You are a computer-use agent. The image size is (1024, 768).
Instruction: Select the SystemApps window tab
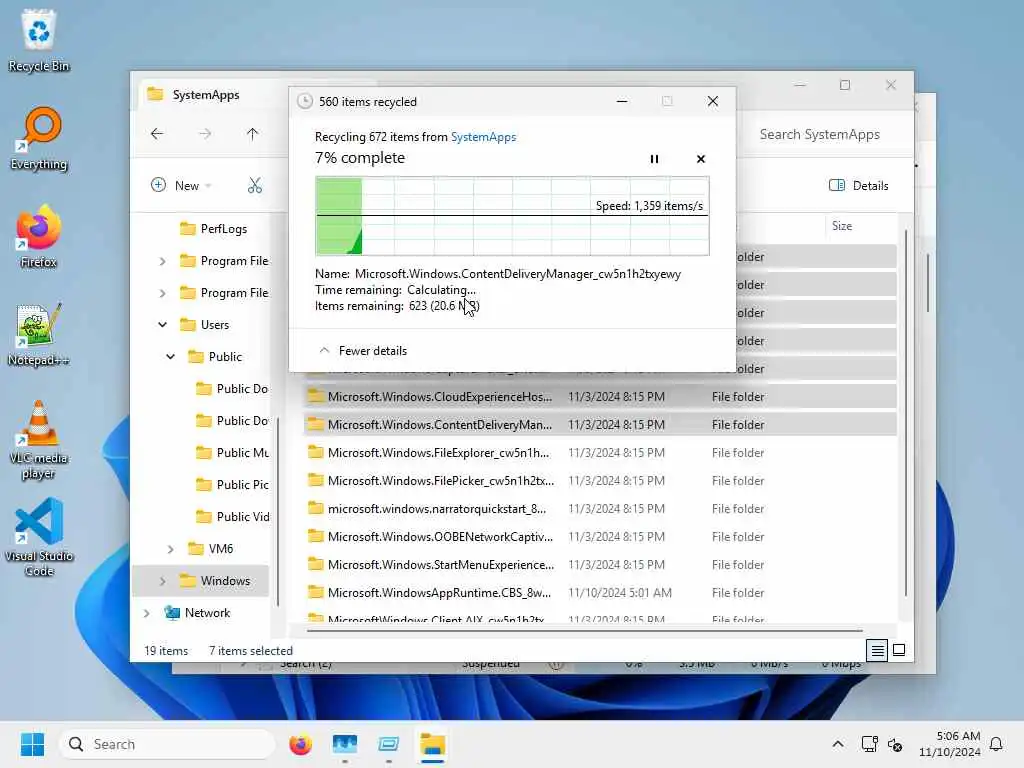pos(206,95)
